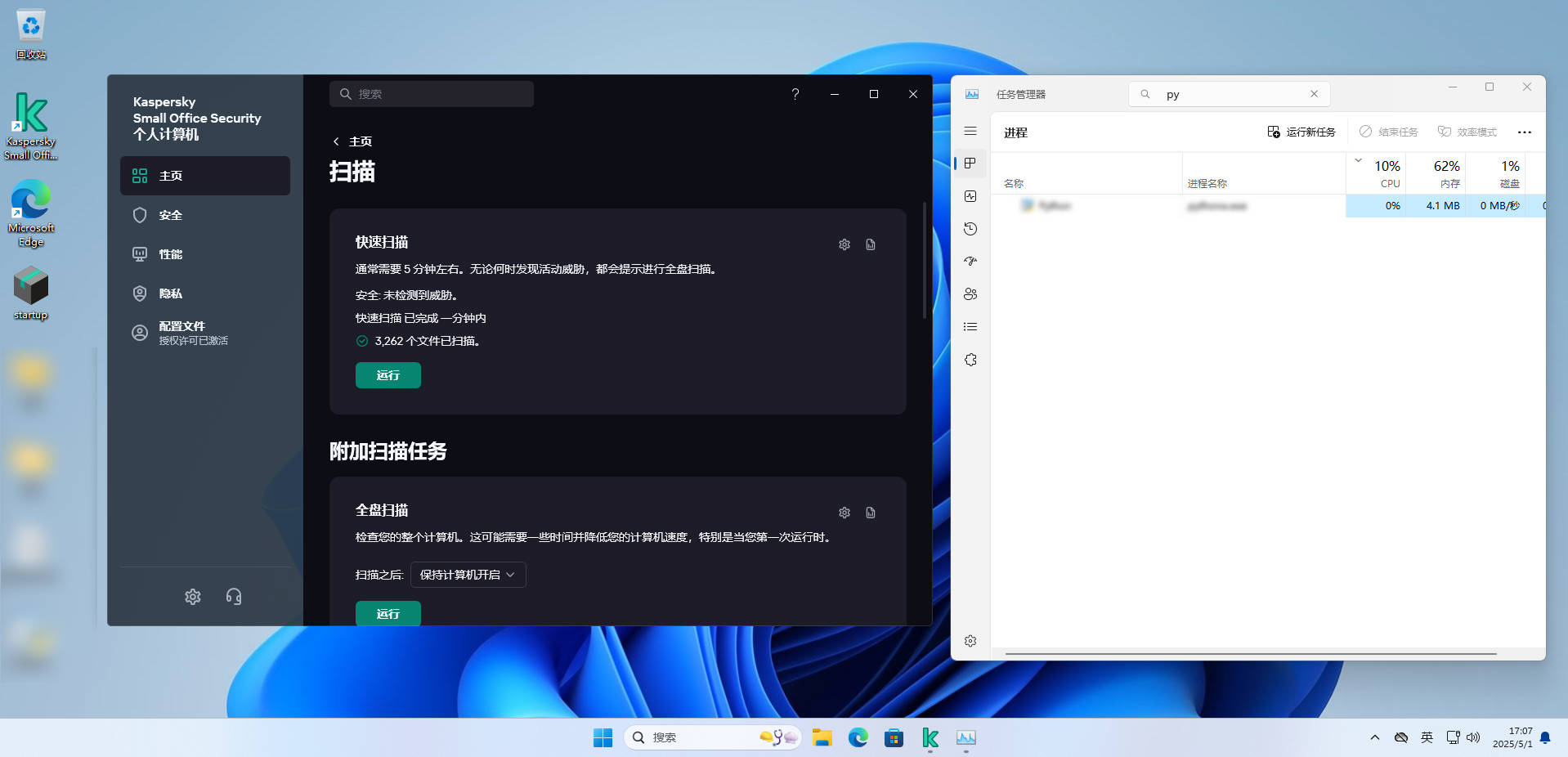The height and width of the screenshot is (757, 1568).
Task: Sort by CPU column header
Action: [x=1376, y=173]
